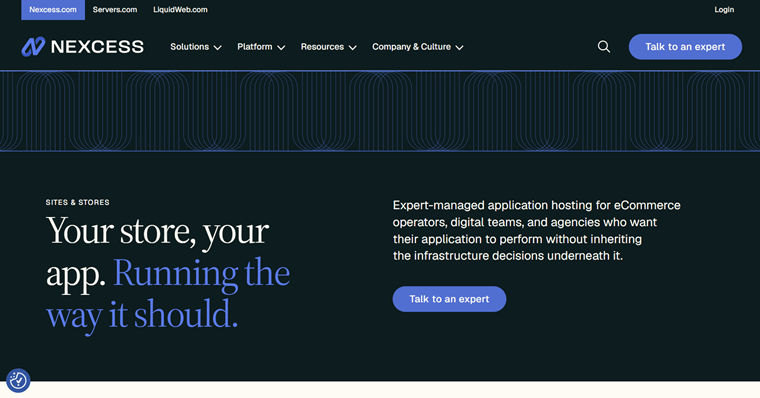Expand the Company & Culture menu
Image resolution: width=760 pixels, height=398 pixels.
418,47
